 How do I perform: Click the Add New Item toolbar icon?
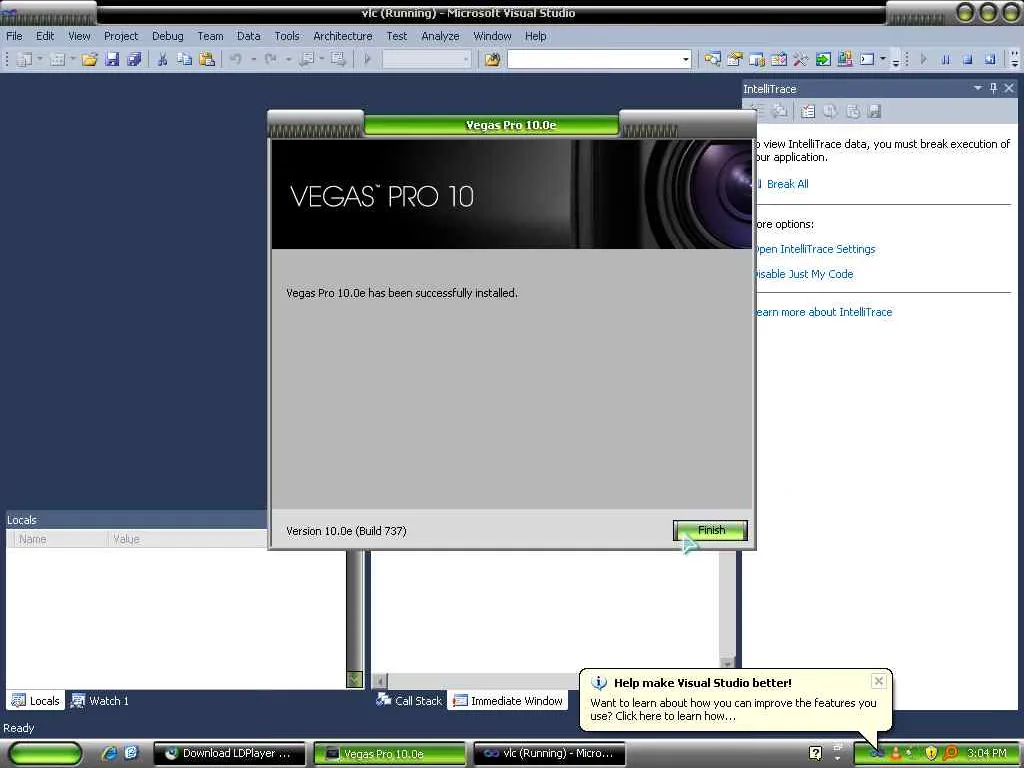57,59
